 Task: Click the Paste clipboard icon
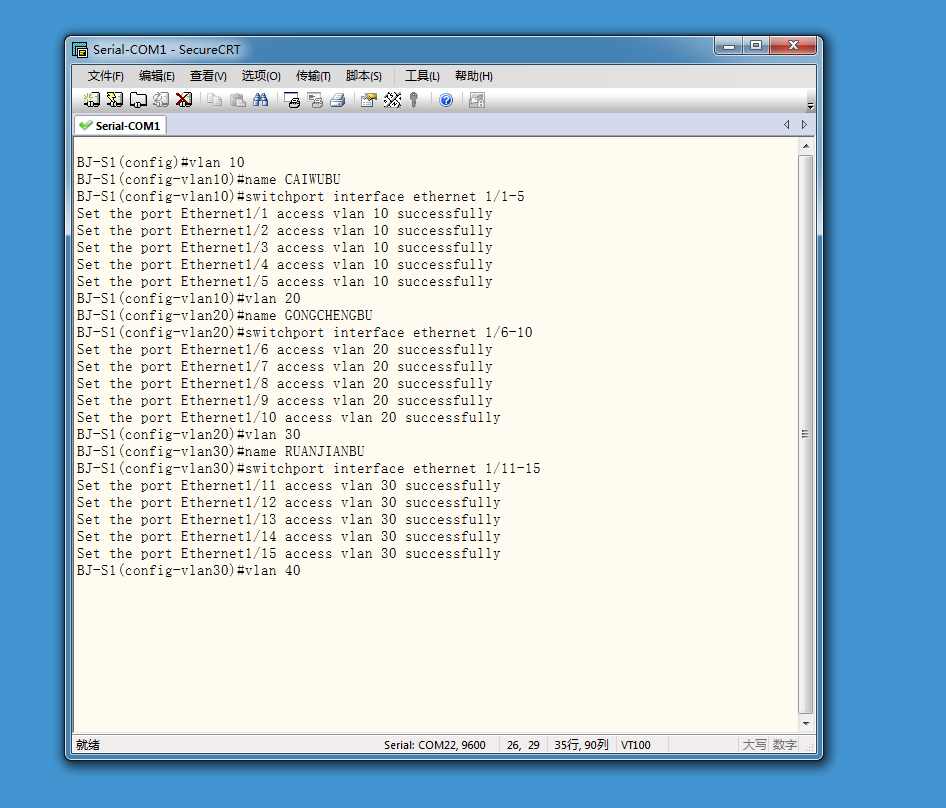pyautogui.click(x=238, y=100)
